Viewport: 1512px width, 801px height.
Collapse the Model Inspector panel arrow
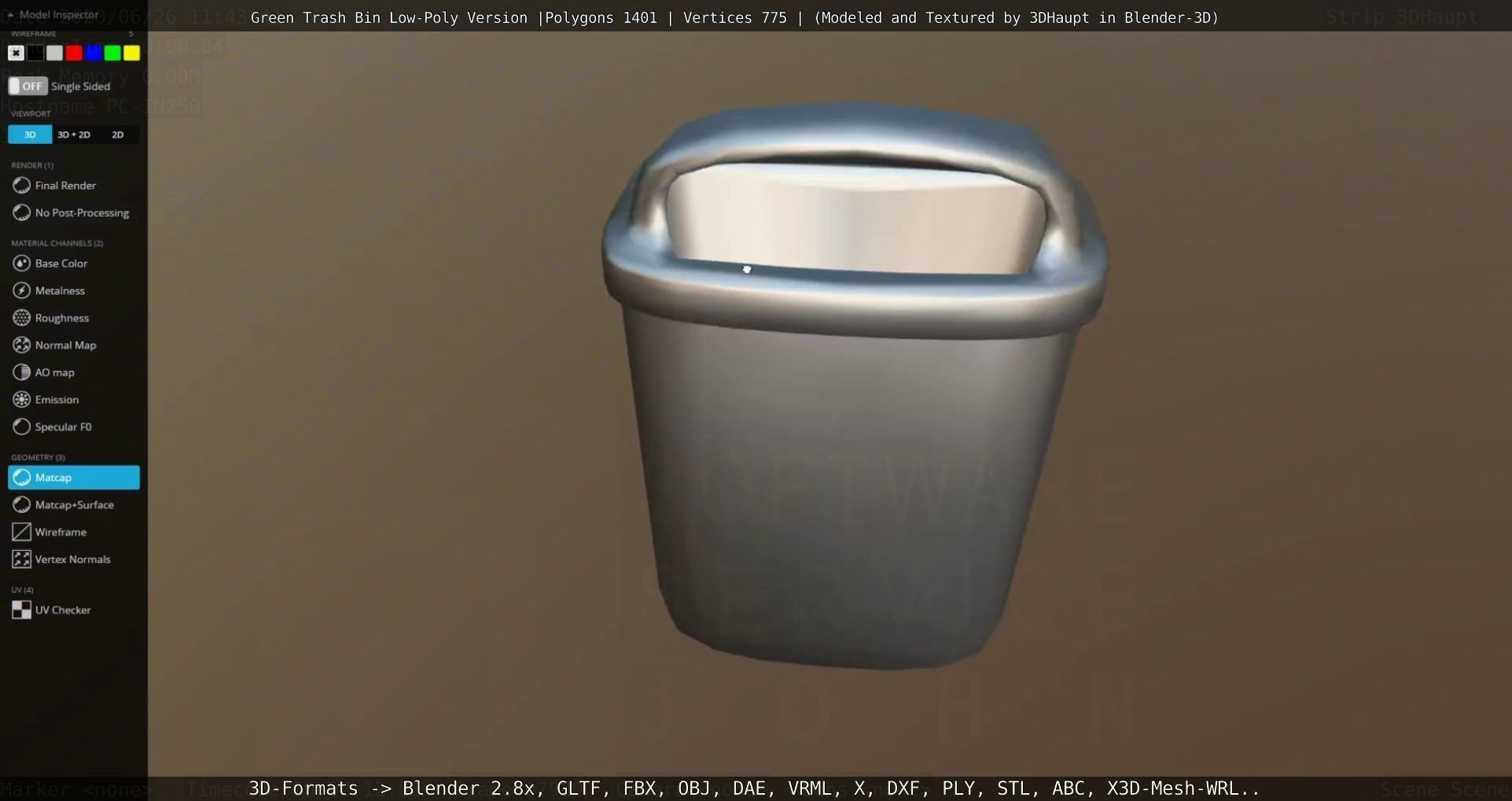click(x=11, y=15)
